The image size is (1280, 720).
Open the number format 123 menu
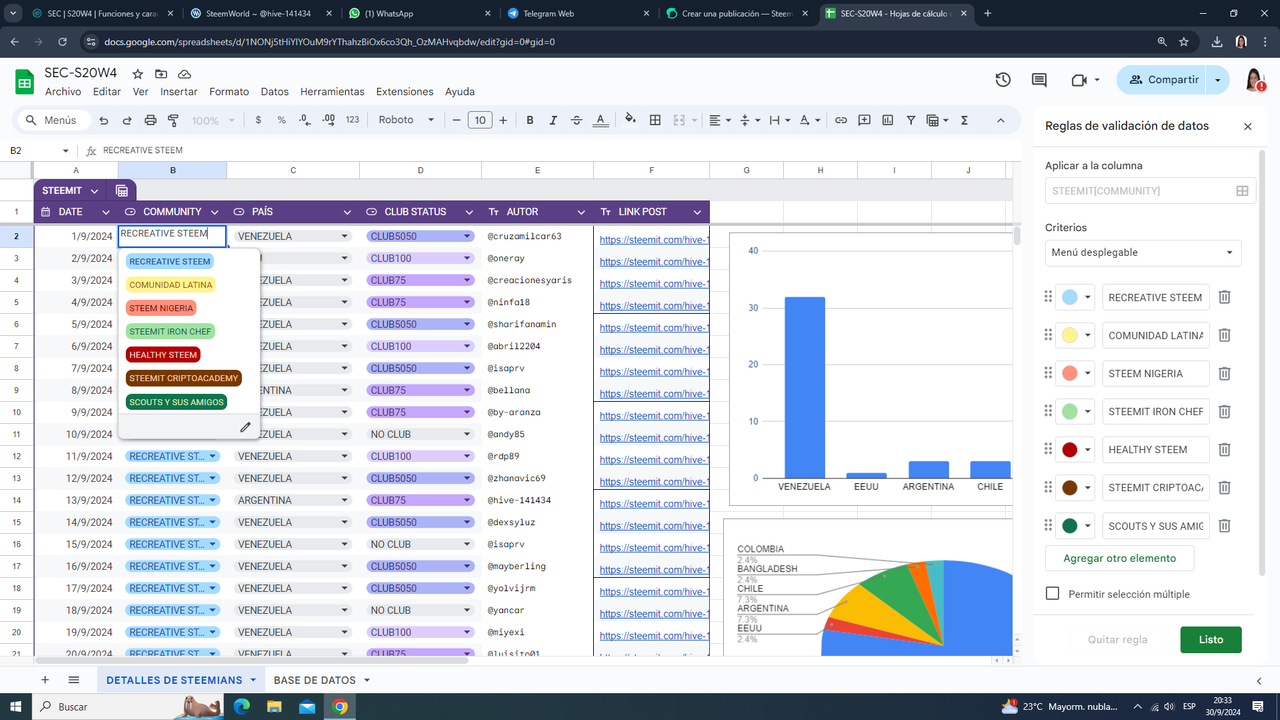tap(352, 120)
